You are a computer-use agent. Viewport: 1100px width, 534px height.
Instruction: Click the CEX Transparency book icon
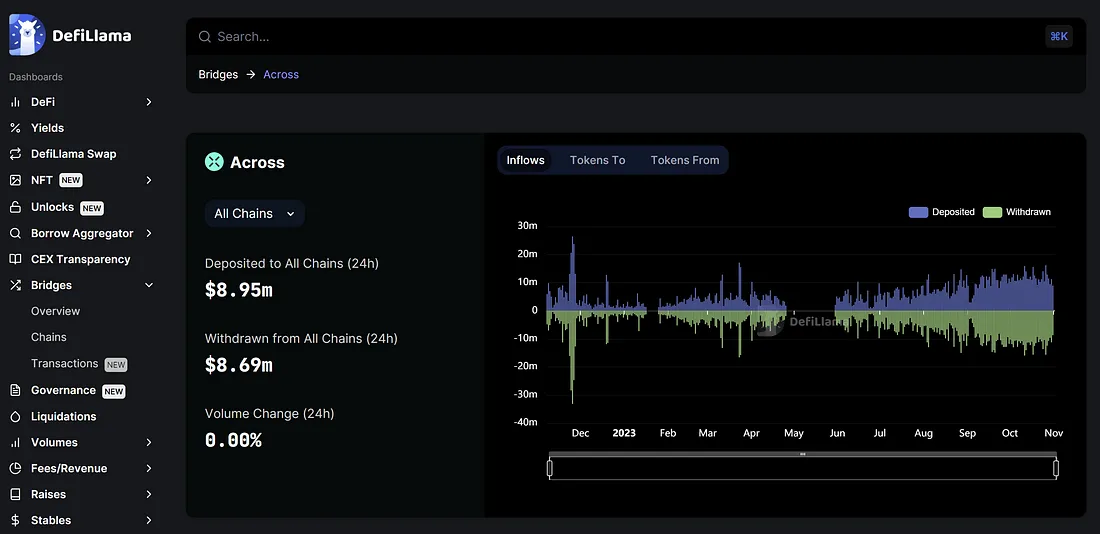tap(15, 259)
